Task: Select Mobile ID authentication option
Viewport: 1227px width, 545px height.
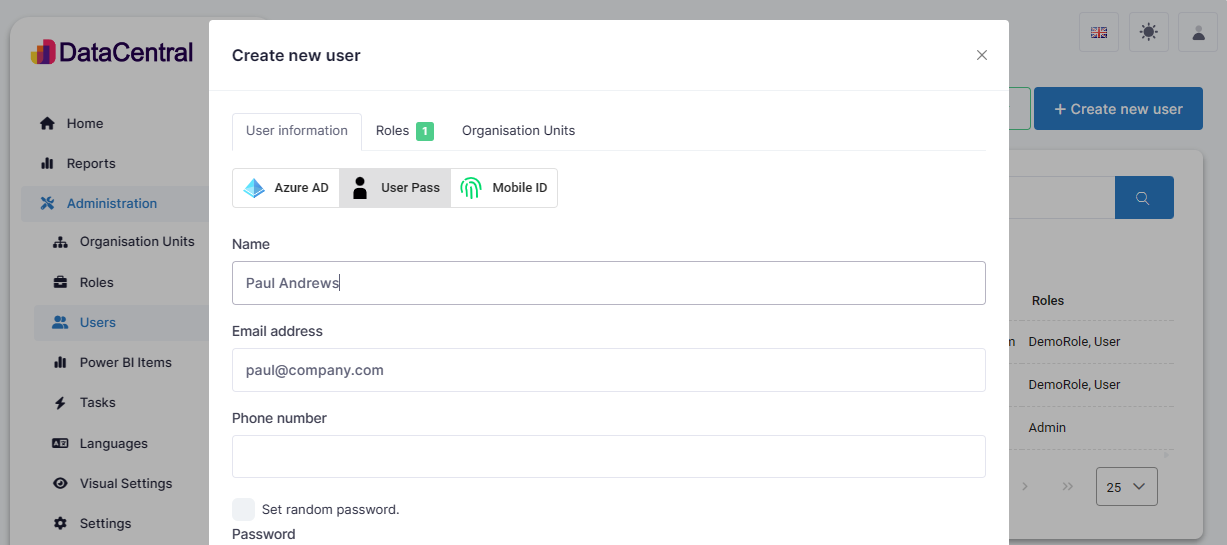Action: [x=504, y=188]
